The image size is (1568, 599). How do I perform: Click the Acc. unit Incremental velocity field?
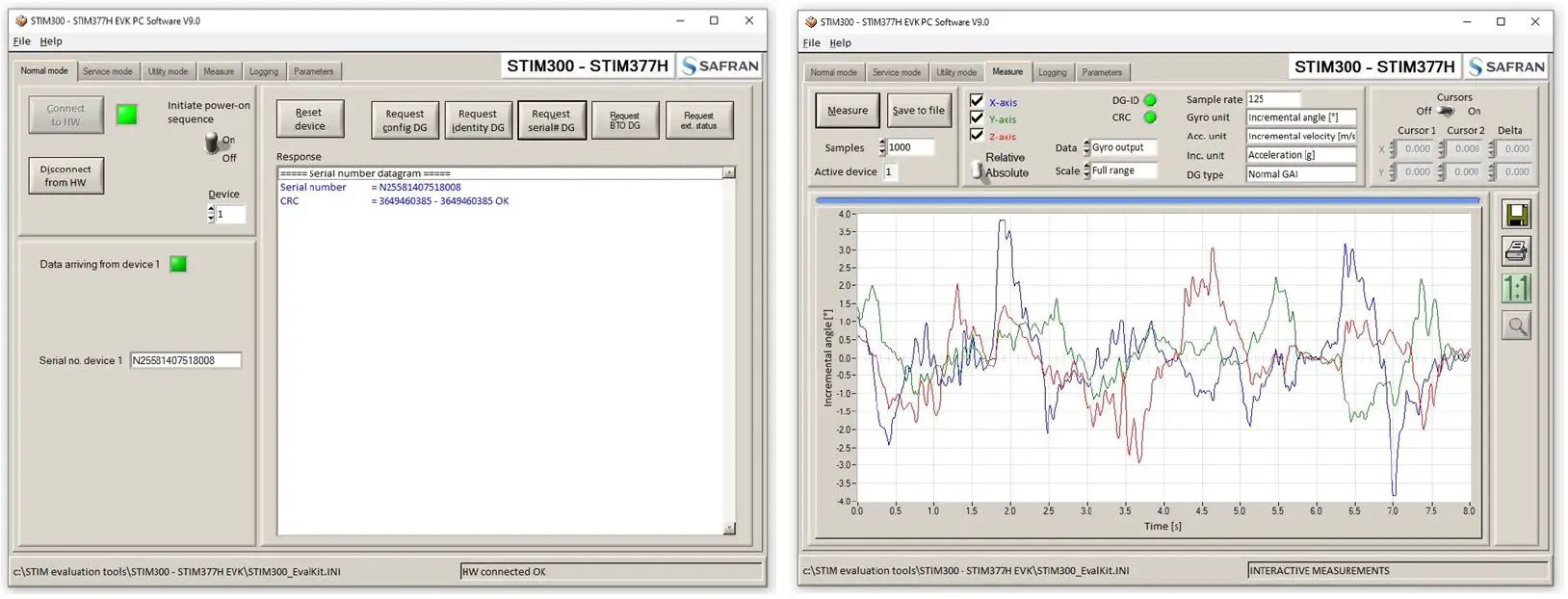pos(1301,136)
